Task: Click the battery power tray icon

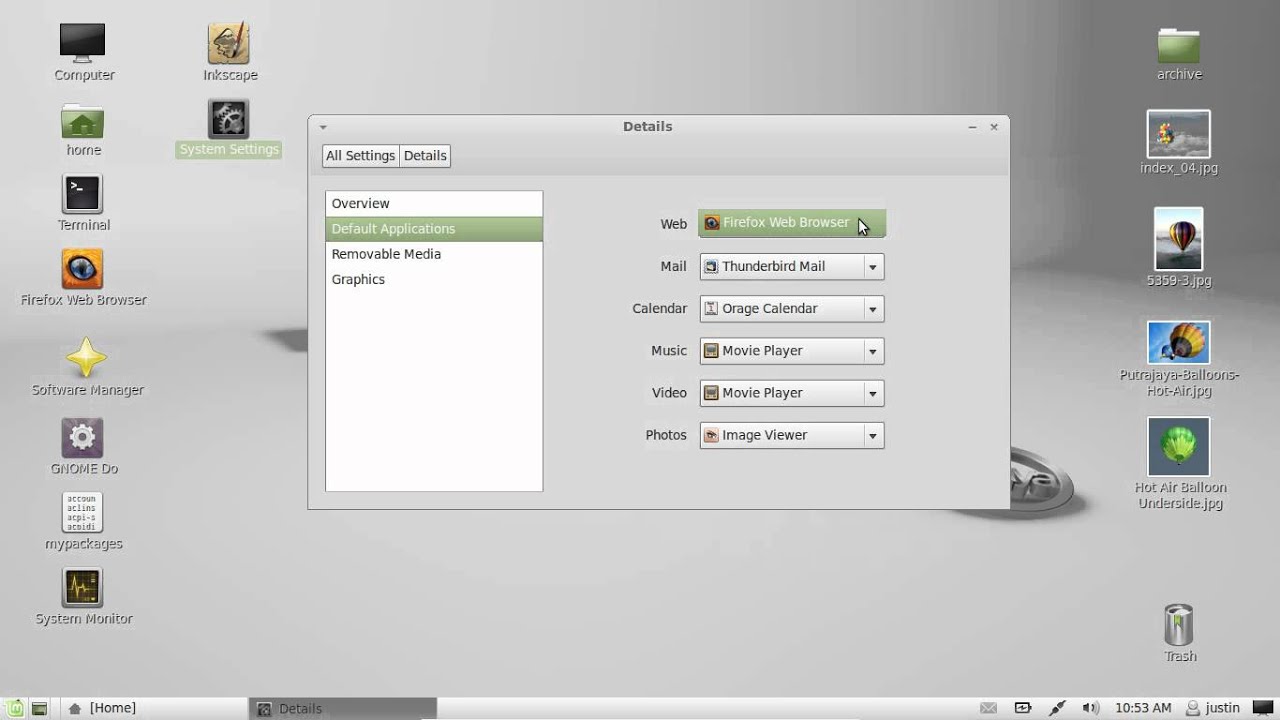Action: click(x=1023, y=708)
